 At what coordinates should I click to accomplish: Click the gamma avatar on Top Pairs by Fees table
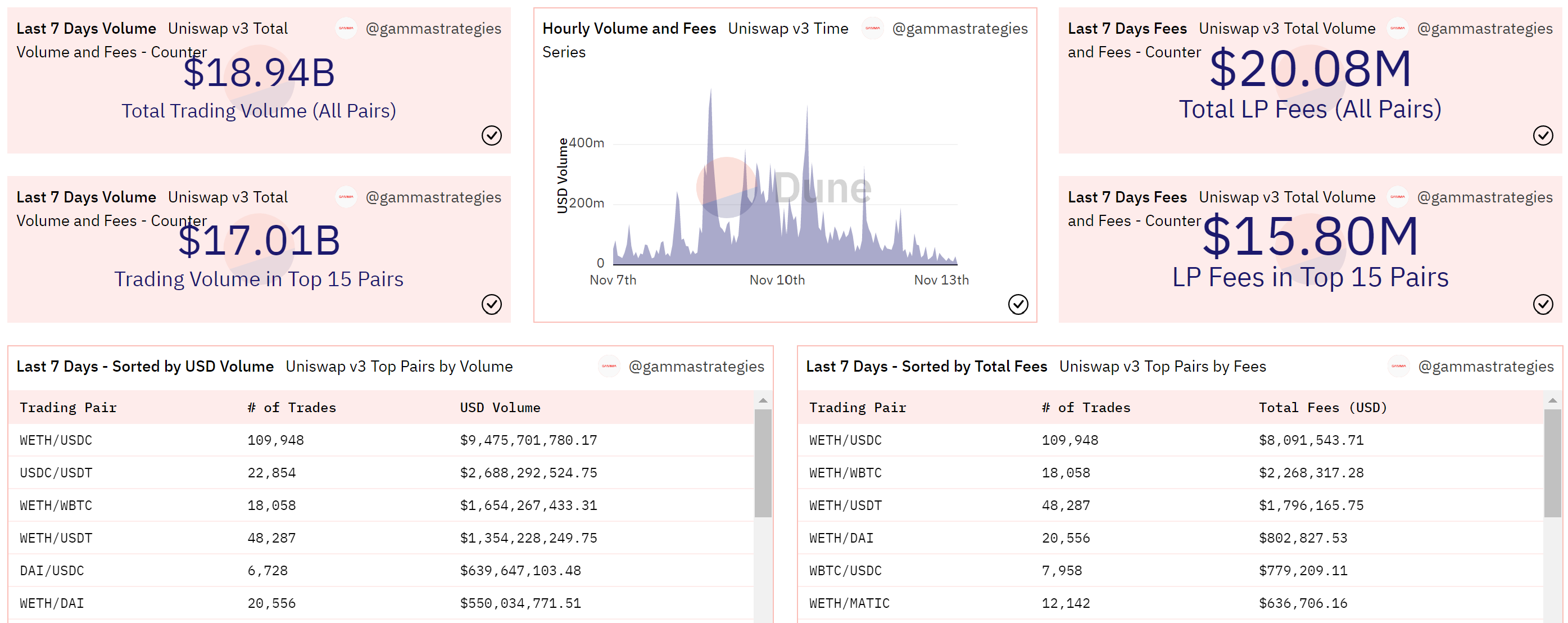coord(1399,366)
